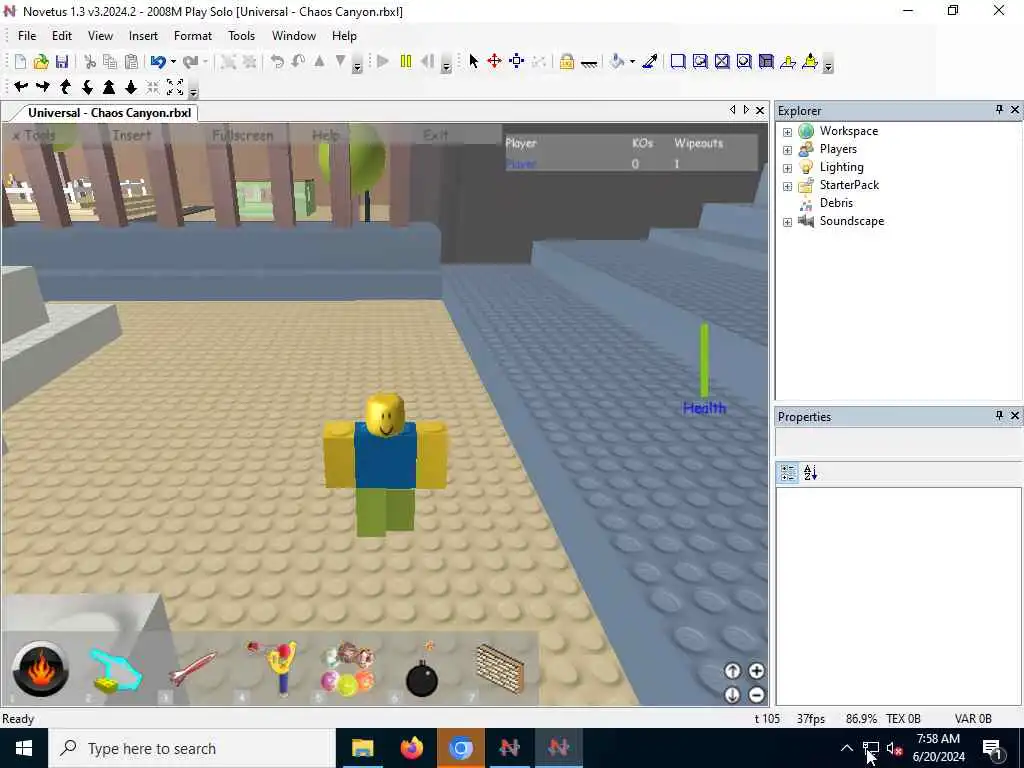The height and width of the screenshot is (768, 1024).
Task: Select the Workspace item in Explorer
Action: click(849, 131)
